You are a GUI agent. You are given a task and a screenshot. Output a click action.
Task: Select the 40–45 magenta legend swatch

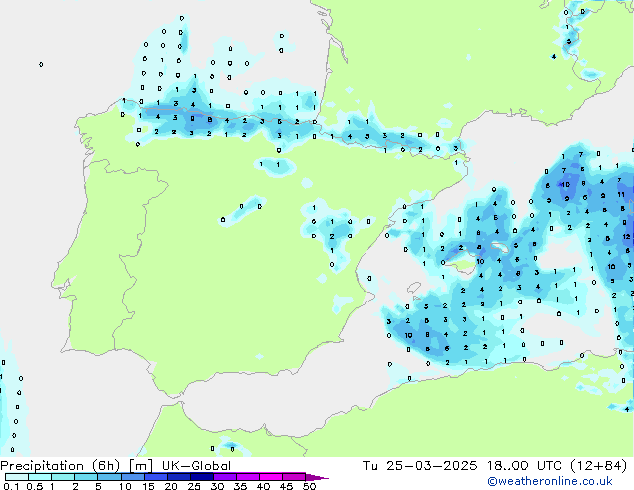[x=271, y=477]
